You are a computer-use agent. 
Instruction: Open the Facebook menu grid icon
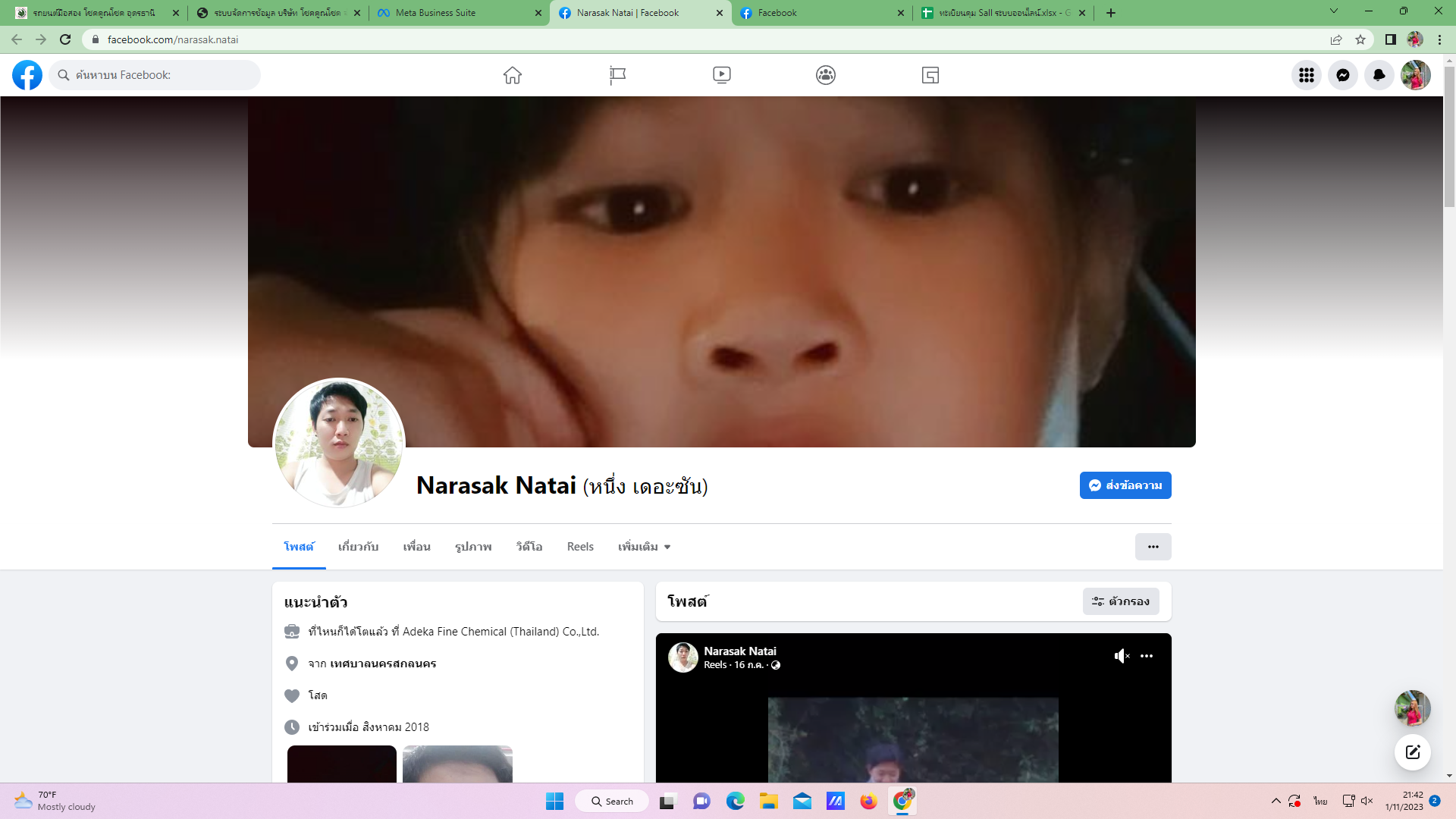(x=1306, y=75)
